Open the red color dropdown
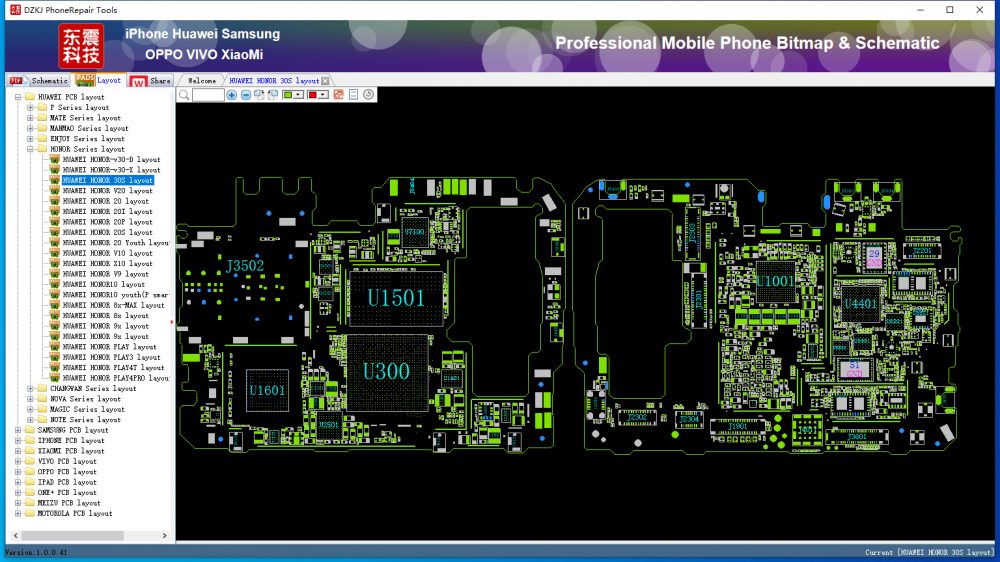Screen dimensions: 1000x562 coord(318,95)
